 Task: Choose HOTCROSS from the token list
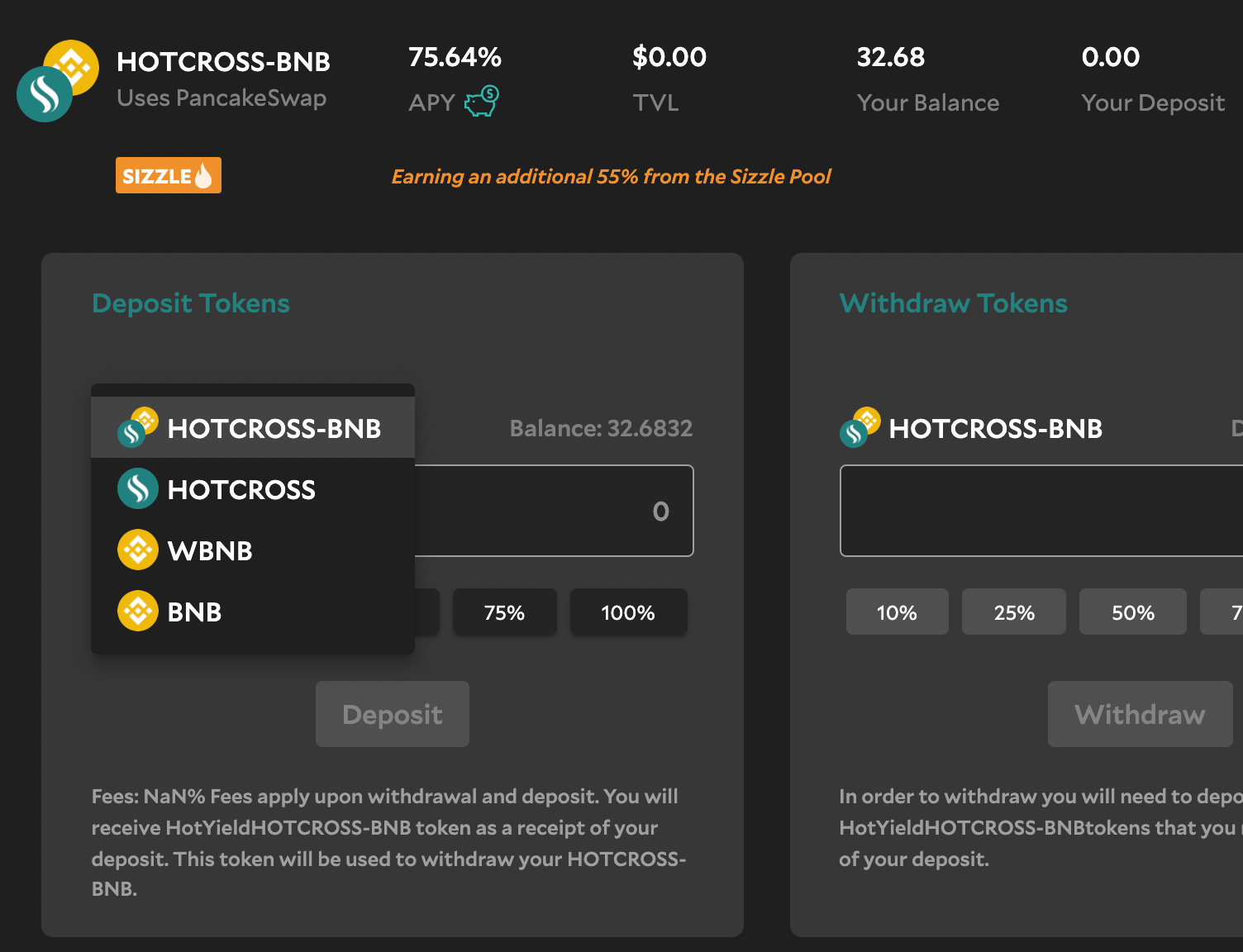point(253,488)
